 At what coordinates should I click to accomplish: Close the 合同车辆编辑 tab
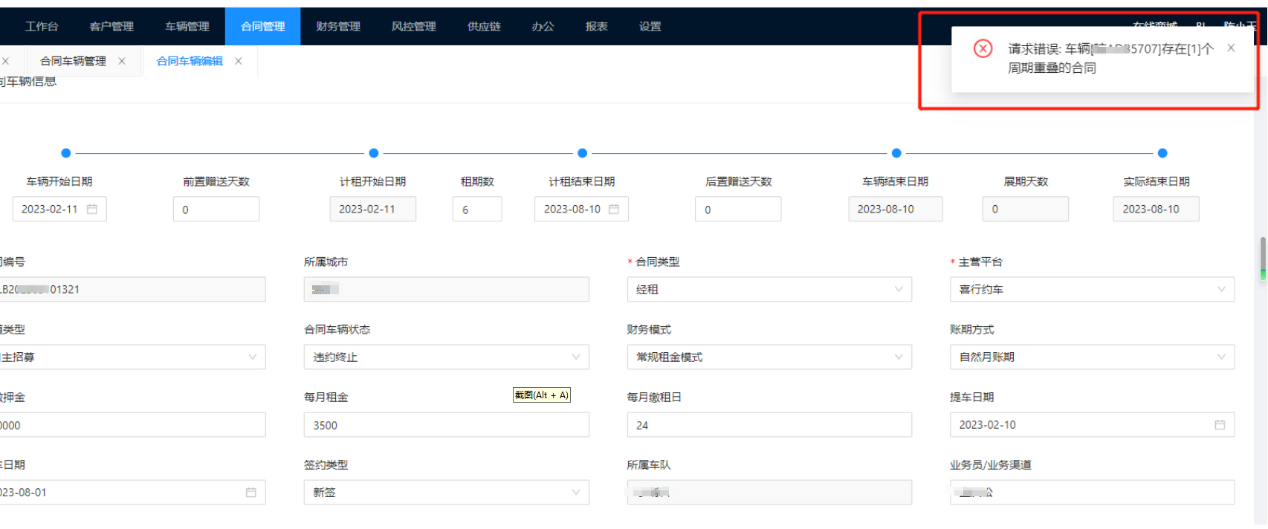[x=238, y=61]
